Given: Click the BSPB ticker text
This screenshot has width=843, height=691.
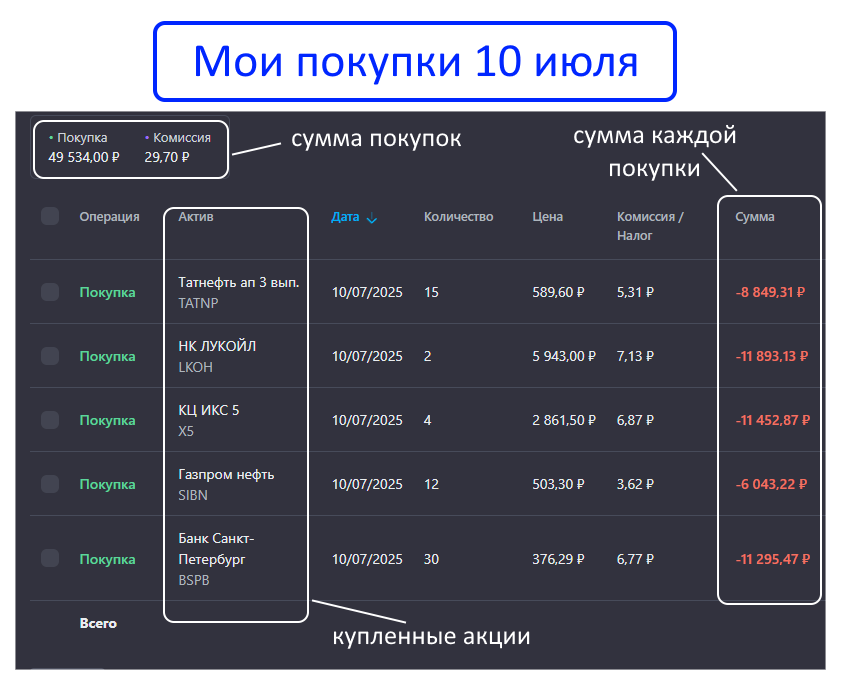Looking at the screenshot, I should click(194, 580).
